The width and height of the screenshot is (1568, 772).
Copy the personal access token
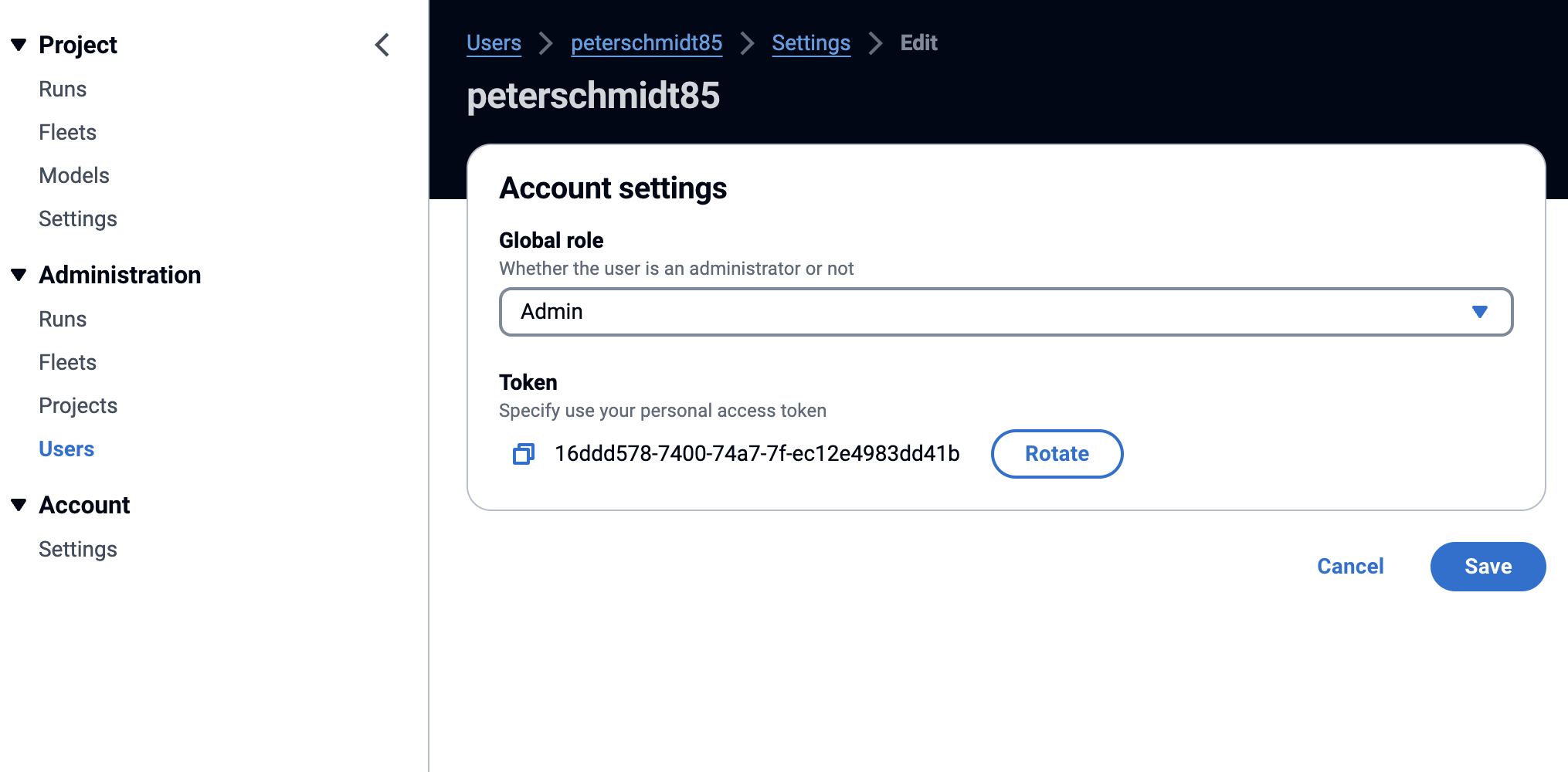[x=524, y=454]
